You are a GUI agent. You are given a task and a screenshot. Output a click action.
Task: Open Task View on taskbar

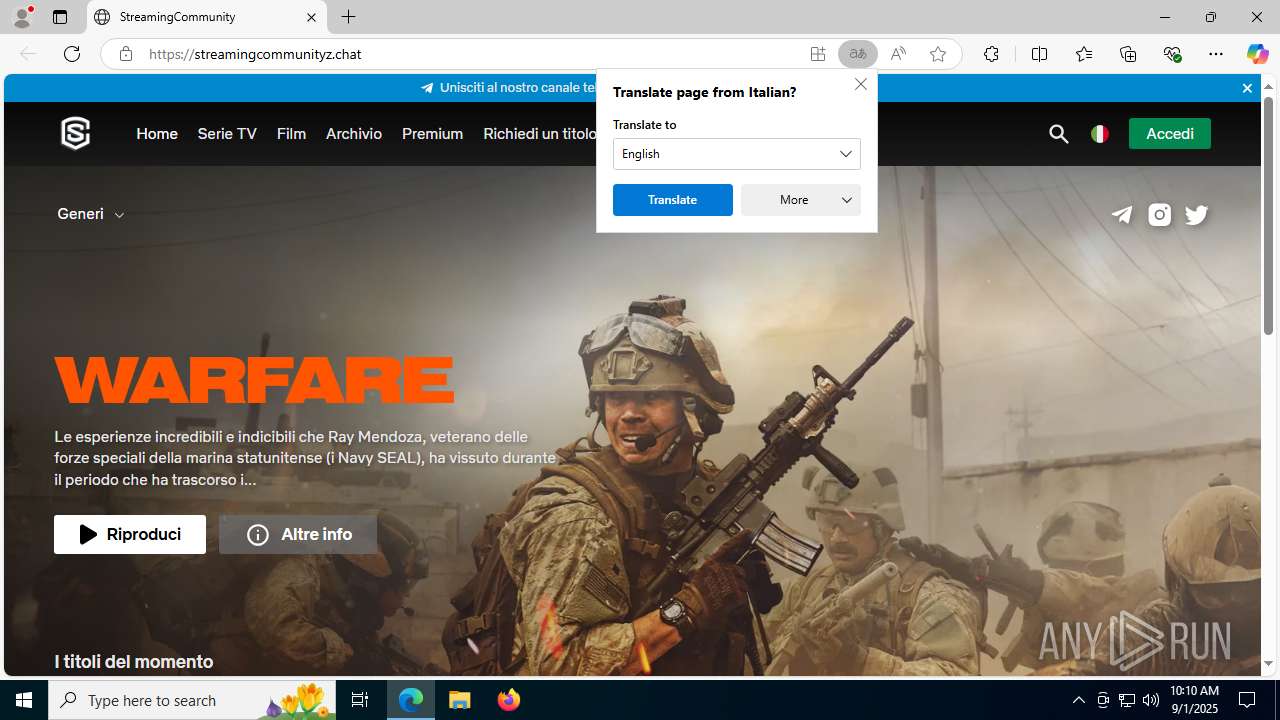pos(360,700)
